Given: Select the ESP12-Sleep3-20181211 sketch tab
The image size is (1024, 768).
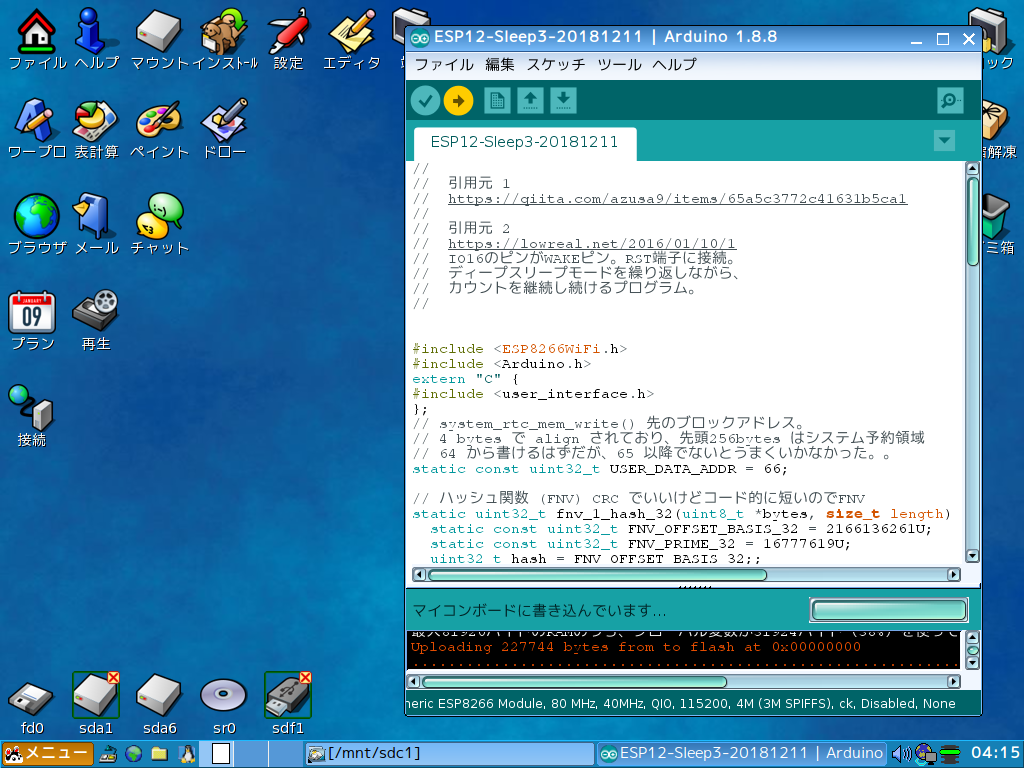Looking at the screenshot, I should (x=524, y=142).
